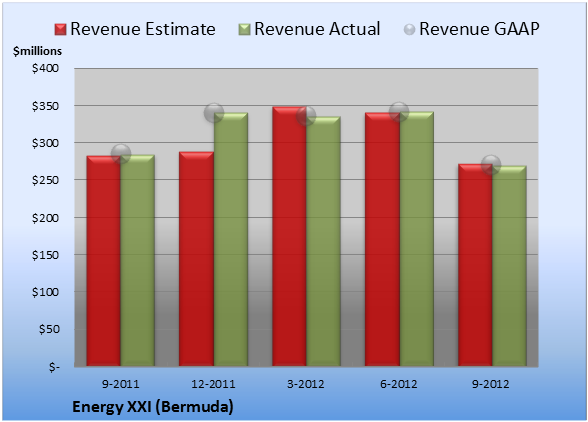This screenshot has width=588, height=422.
Task: Click the "$100" y-axis label
Action: pos(45,292)
